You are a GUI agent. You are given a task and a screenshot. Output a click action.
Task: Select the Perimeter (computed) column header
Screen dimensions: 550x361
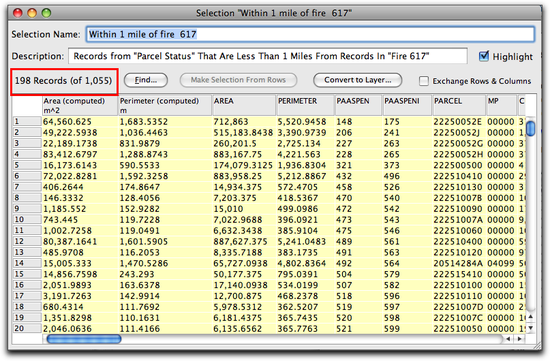[165, 106]
